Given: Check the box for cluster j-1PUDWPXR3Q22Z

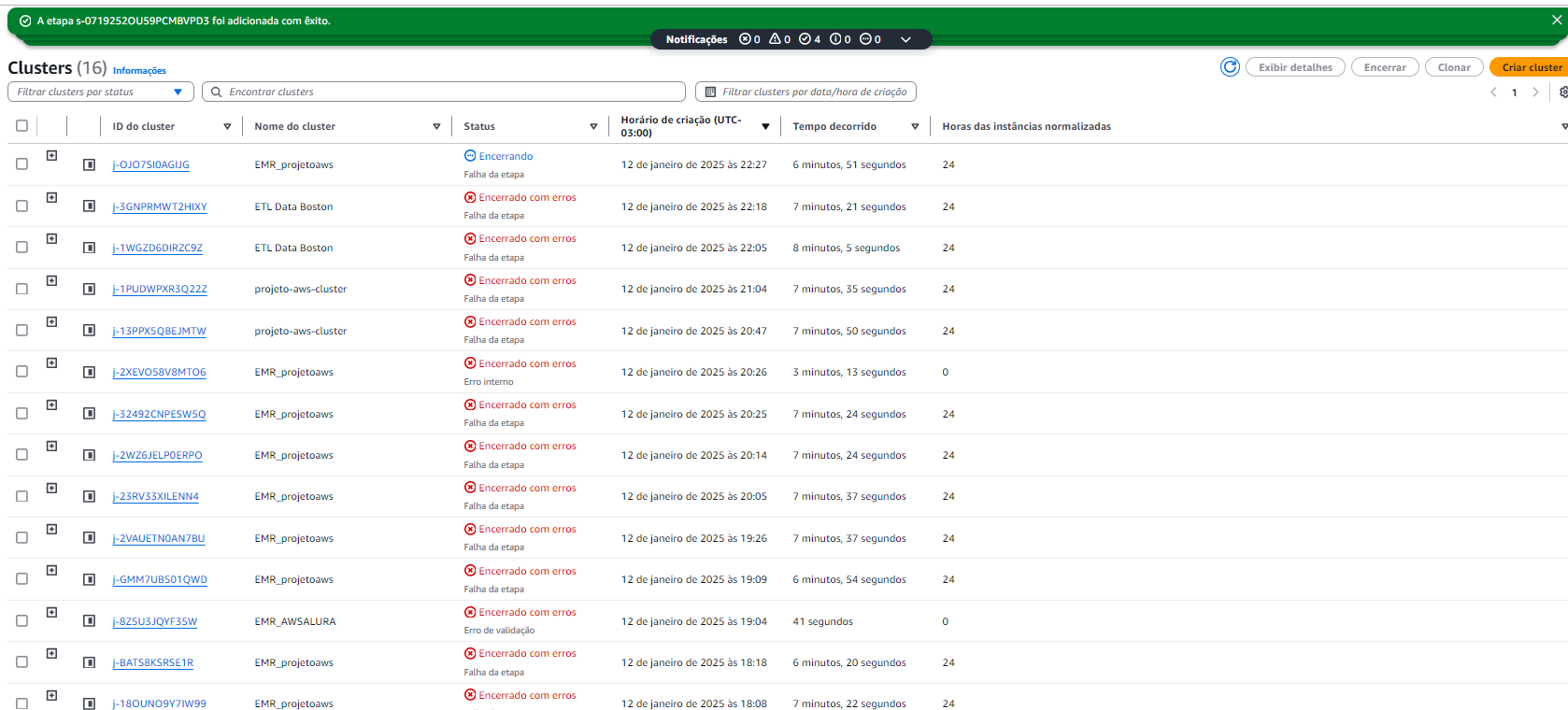Looking at the screenshot, I should [x=21, y=289].
